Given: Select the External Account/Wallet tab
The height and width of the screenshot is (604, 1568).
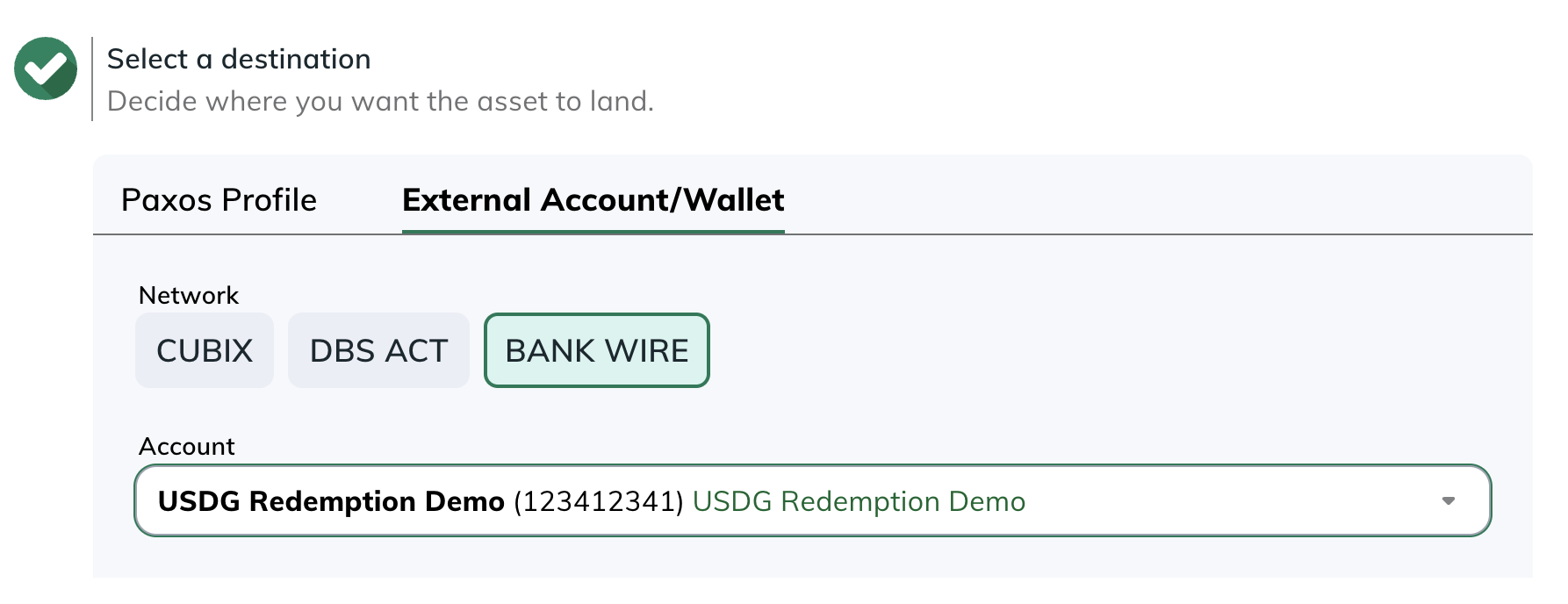Looking at the screenshot, I should point(593,200).
